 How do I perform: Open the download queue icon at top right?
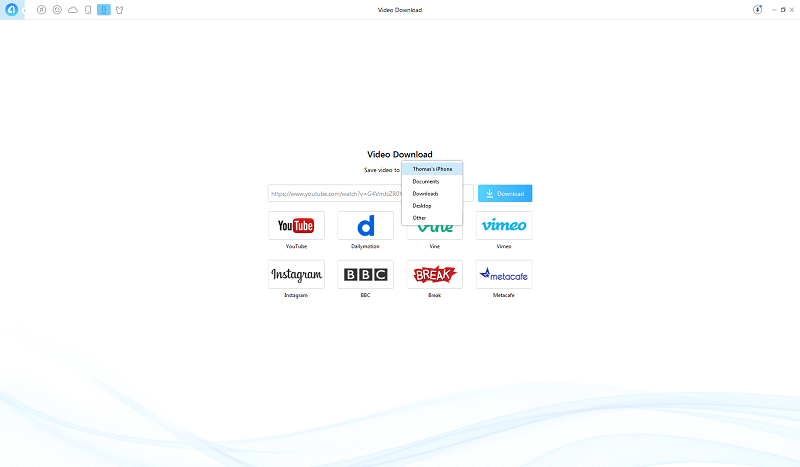[x=758, y=10]
